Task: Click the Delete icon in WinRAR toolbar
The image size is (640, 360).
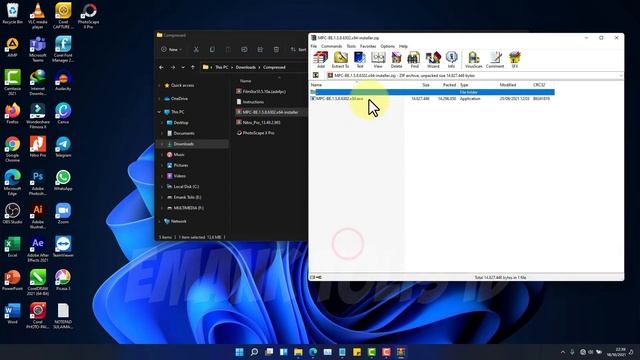Action: 396,60
